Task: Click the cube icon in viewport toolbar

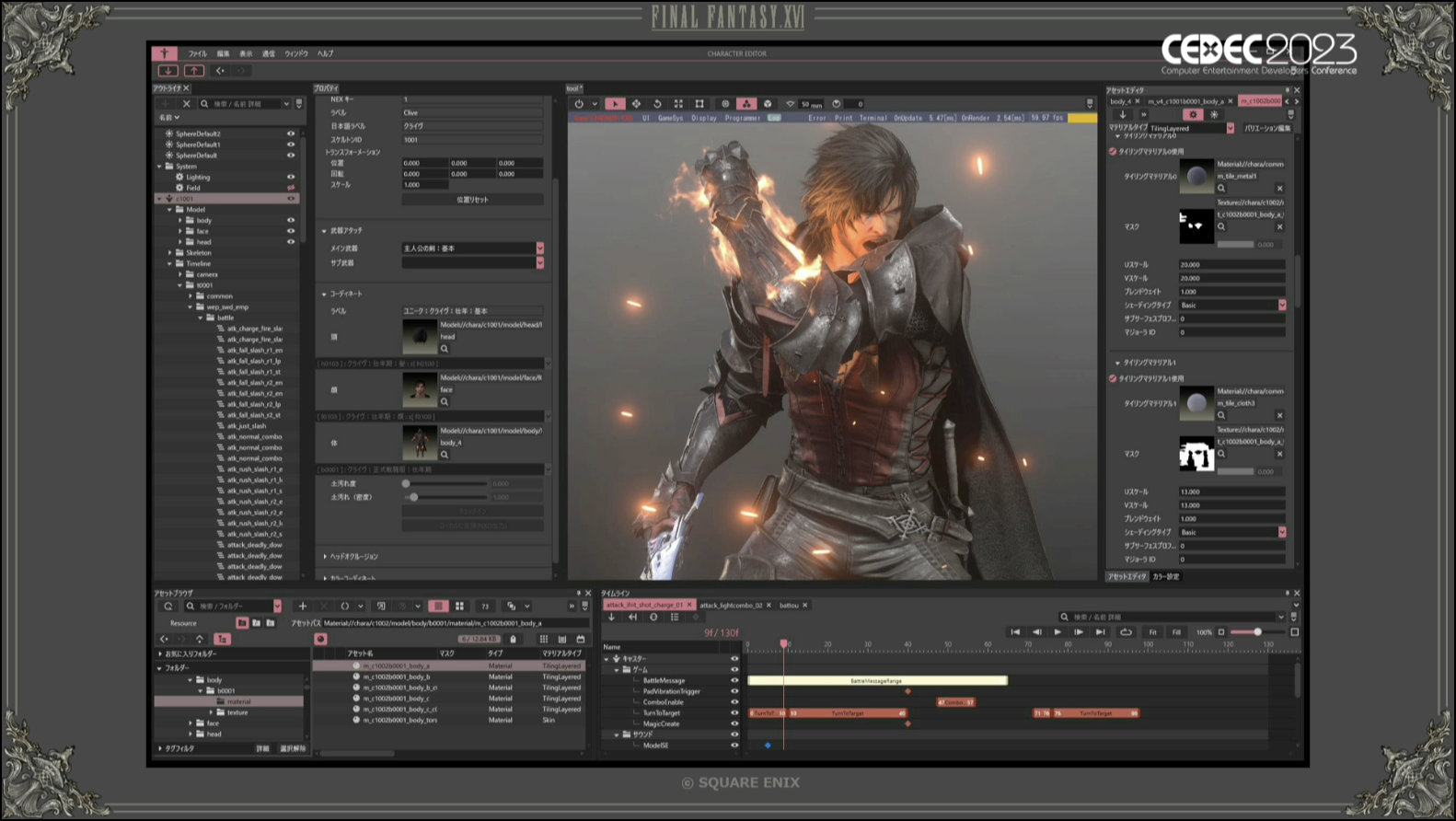Action: (768, 104)
